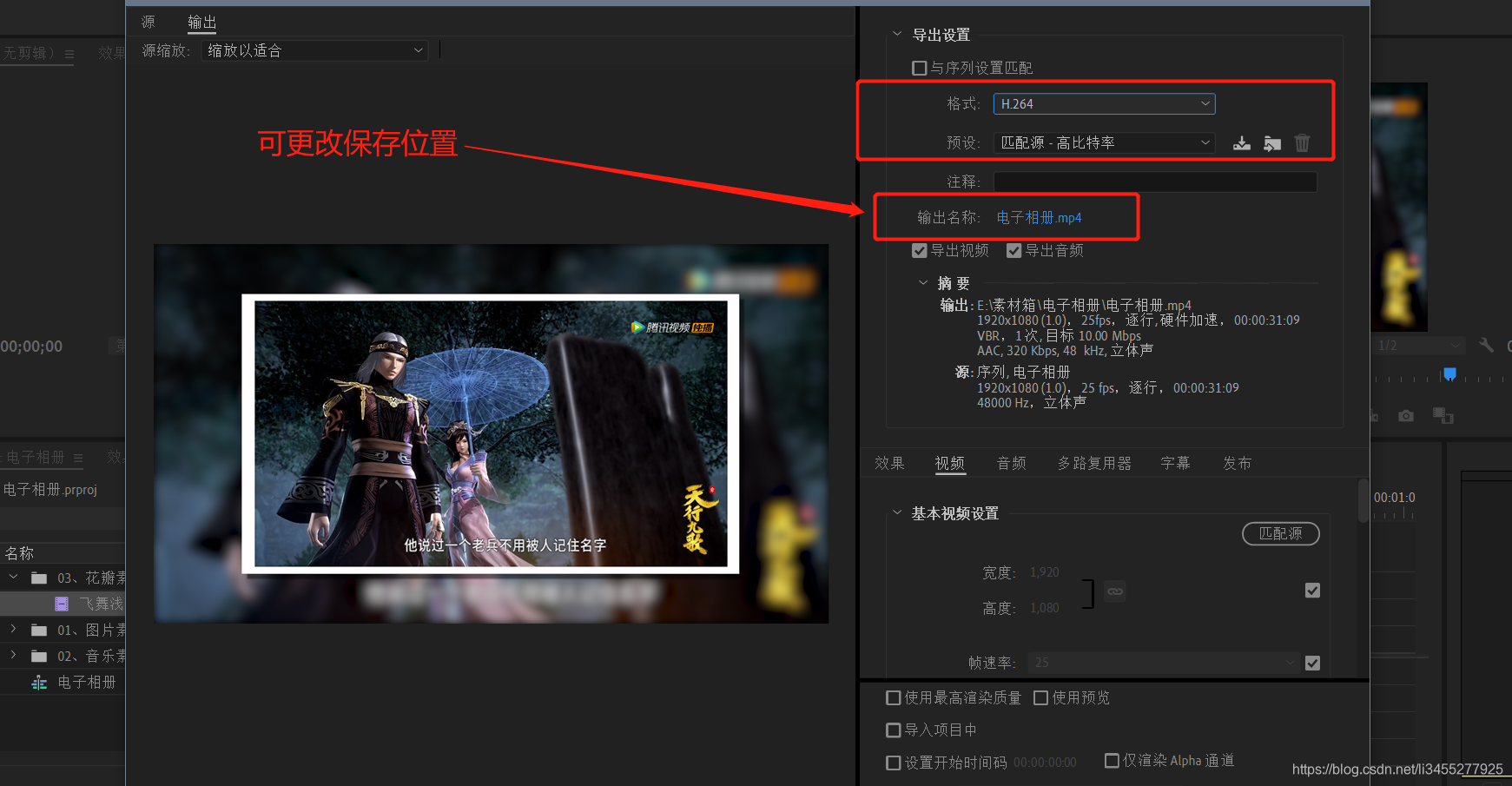Image resolution: width=1512 pixels, height=786 pixels.
Task: Open the 源缩放 缩放以适合 dropdown
Action: coord(314,50)
